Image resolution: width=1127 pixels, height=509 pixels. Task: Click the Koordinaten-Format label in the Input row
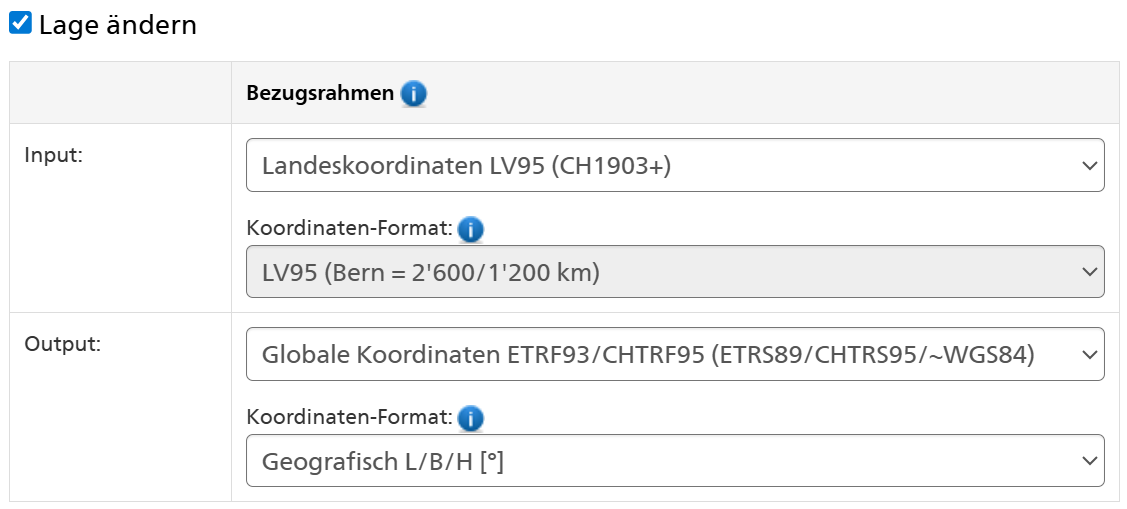coord(349,229)
